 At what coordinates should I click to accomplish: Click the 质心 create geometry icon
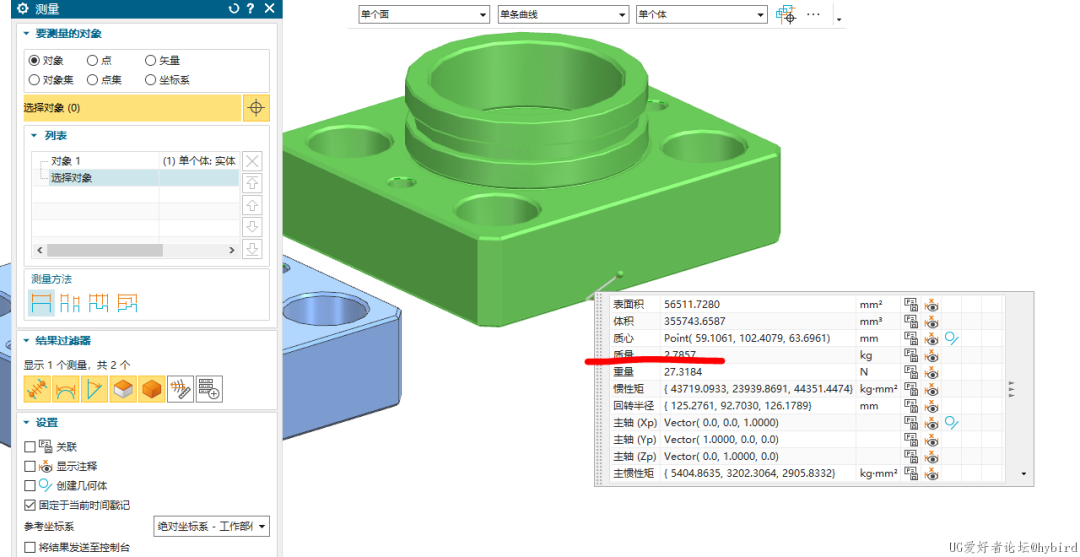[x=952, y=339]
